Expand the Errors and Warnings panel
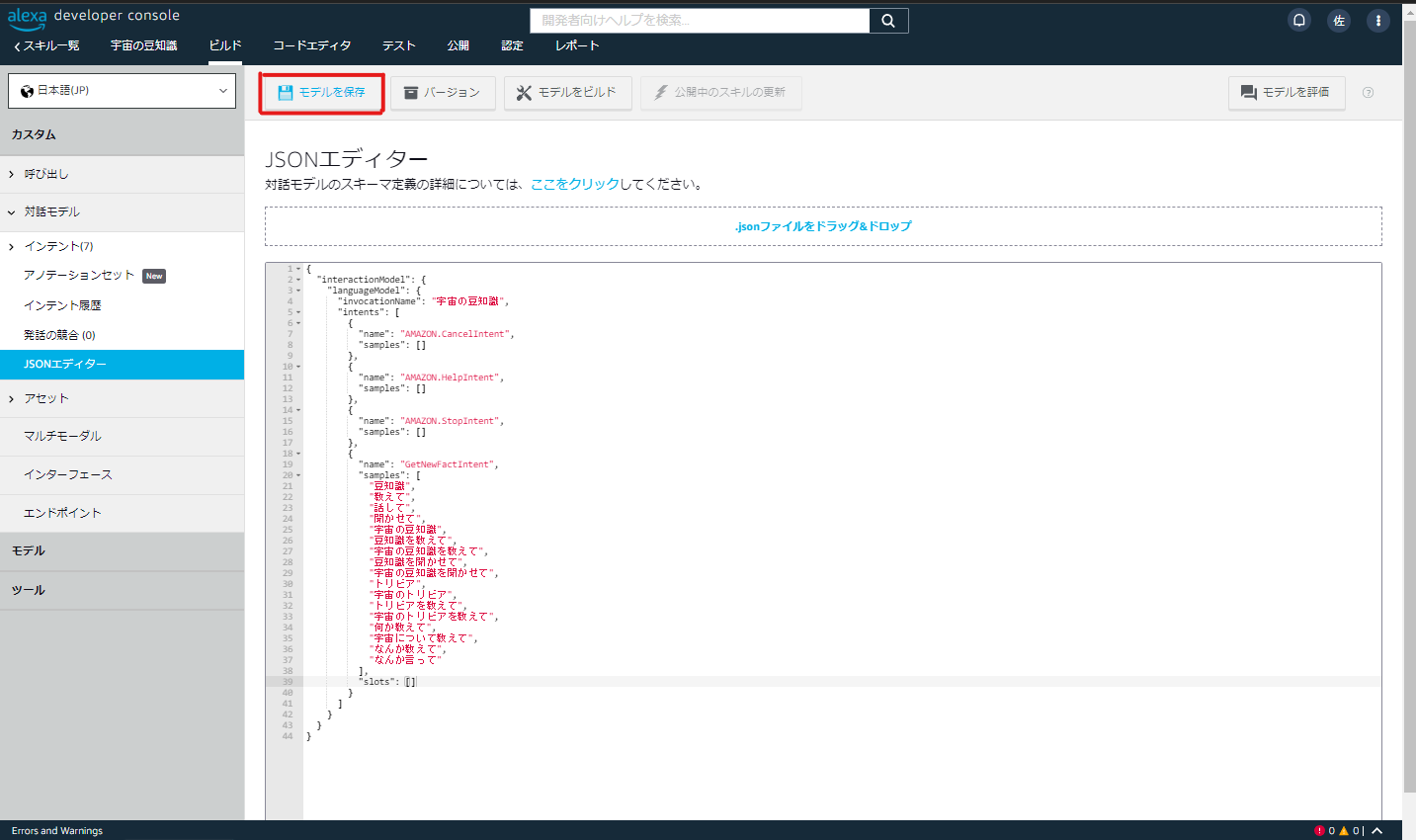The width and height of the screenshot is (1416, 840). tap(1376, 830)
